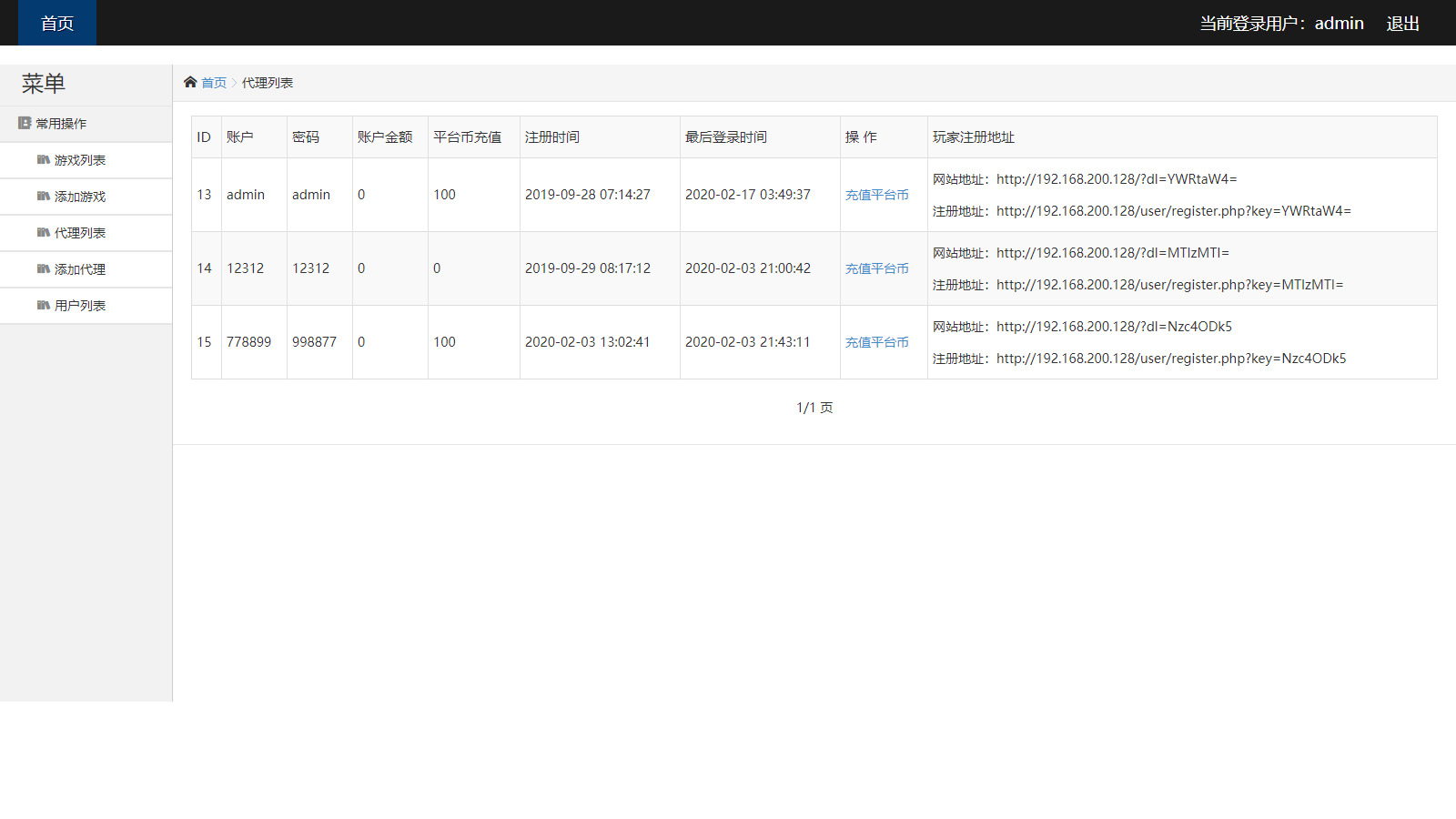Viewport: 1456px width, 819px height.
Task: Select the 用户列表 sidebar icon
Action: (x=44, y=305)
